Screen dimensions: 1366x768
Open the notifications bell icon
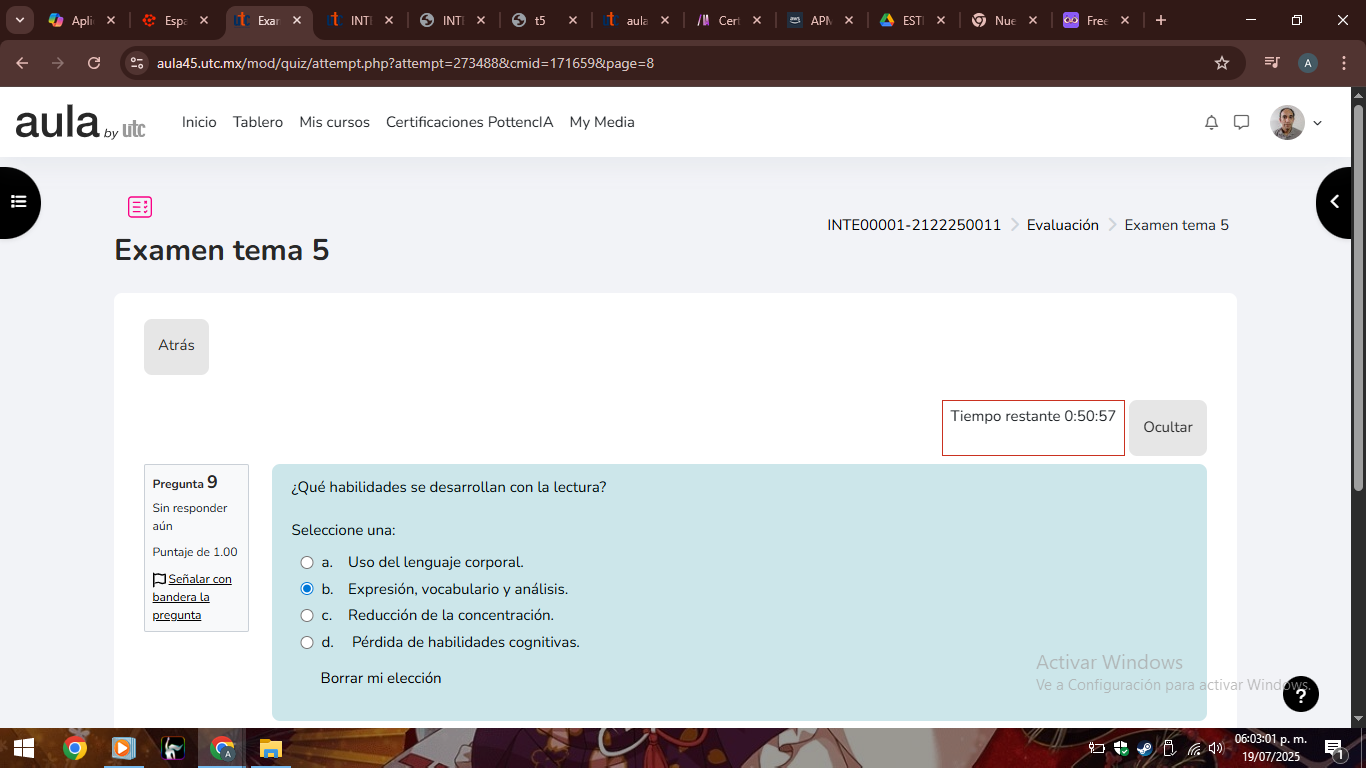[1211, 122]
